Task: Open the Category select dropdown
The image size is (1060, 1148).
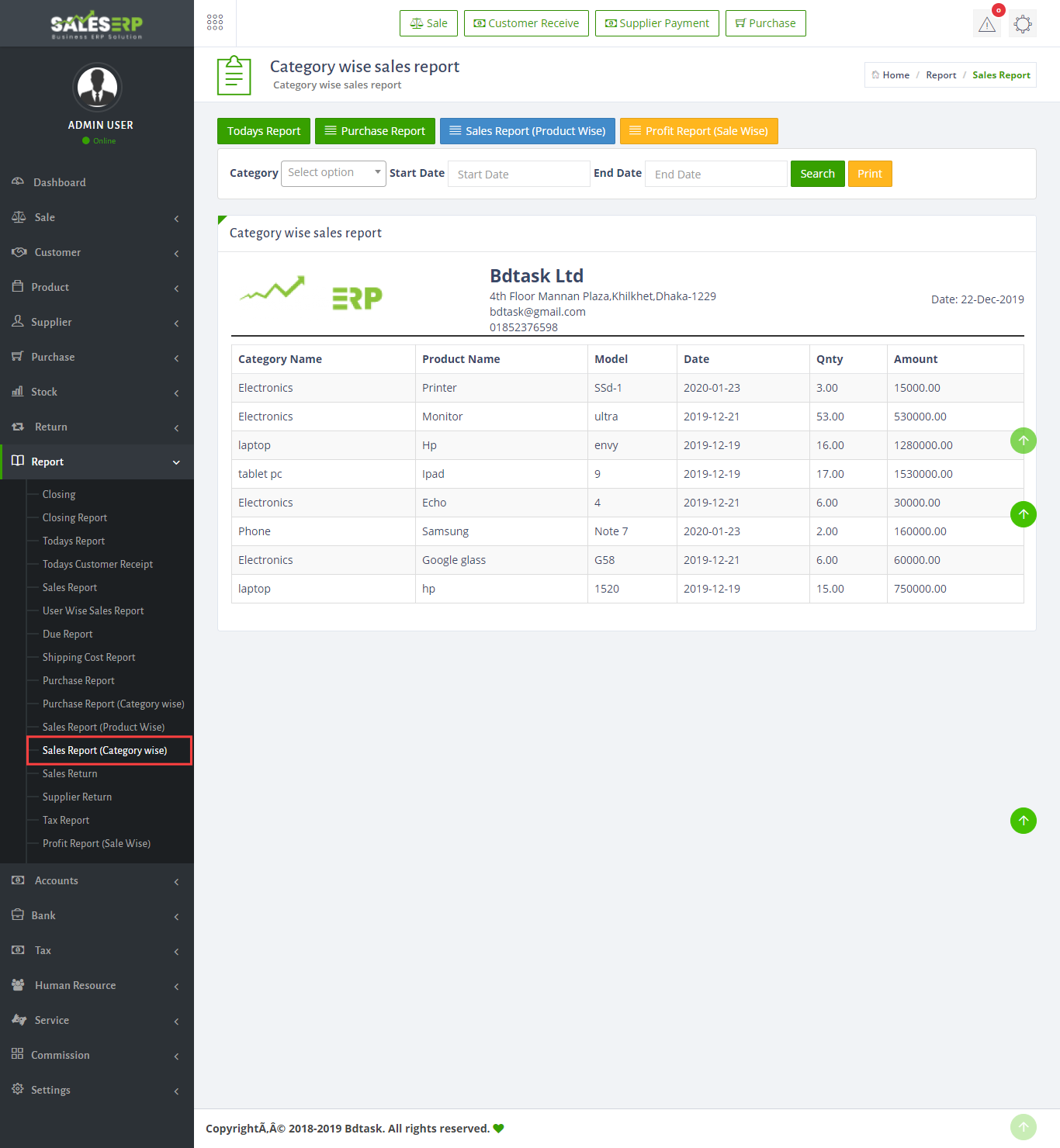Action: point(333,173)
